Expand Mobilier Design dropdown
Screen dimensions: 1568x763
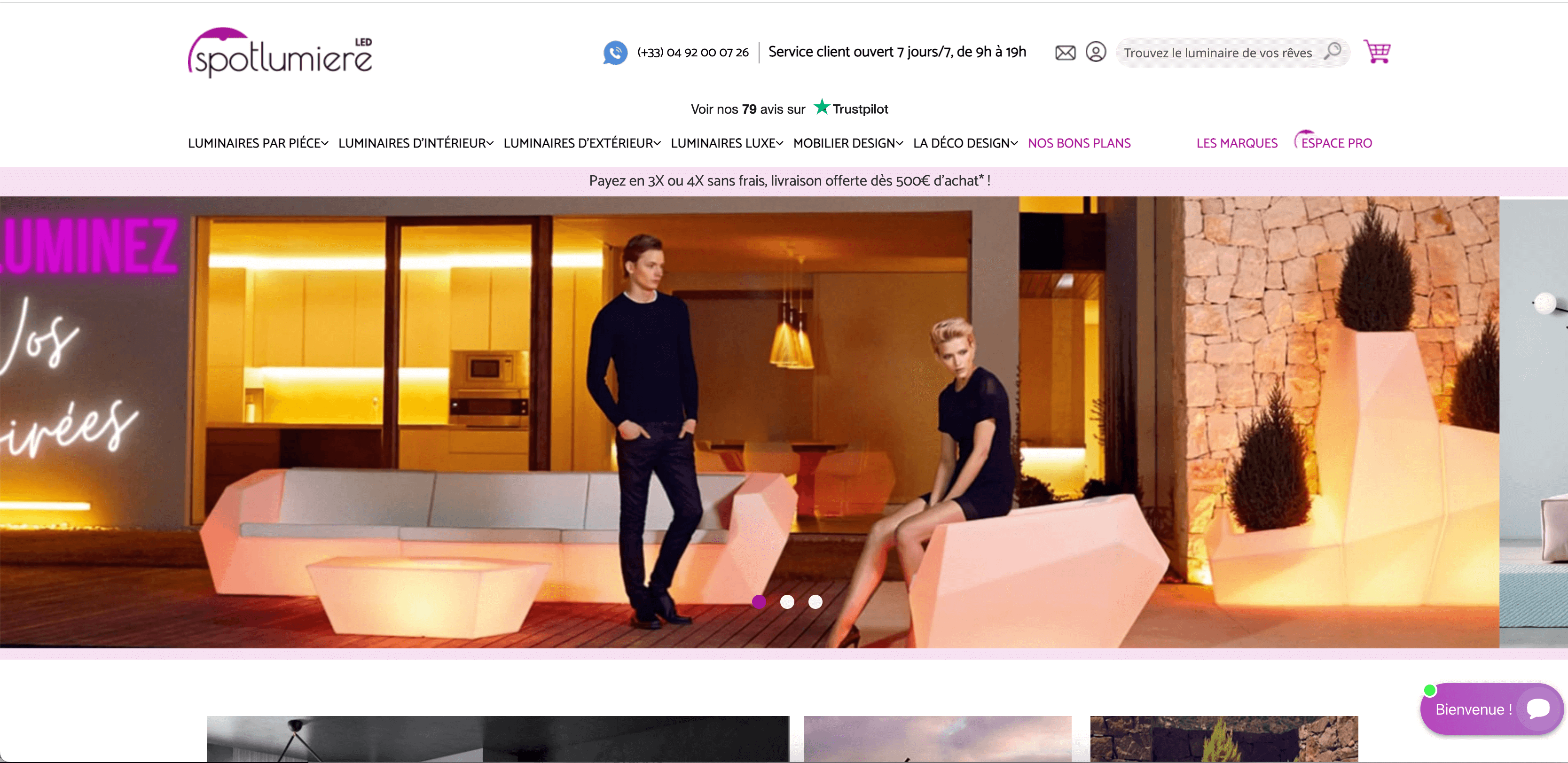tap(847, 143)
